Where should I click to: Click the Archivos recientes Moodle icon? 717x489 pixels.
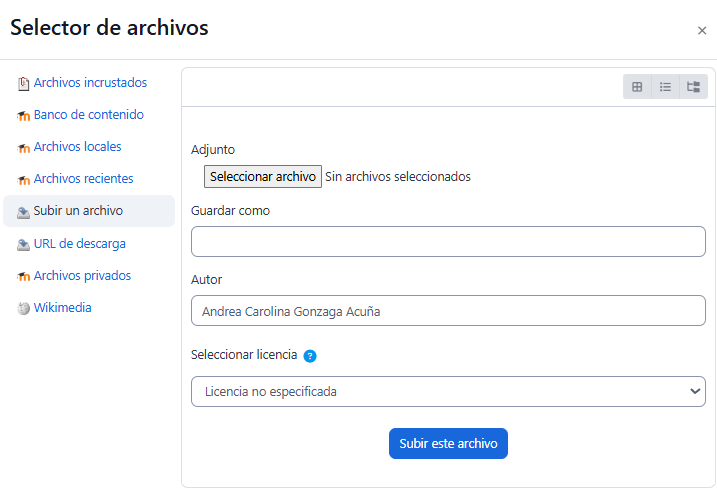pyautogui.click(x=23, y=180)
